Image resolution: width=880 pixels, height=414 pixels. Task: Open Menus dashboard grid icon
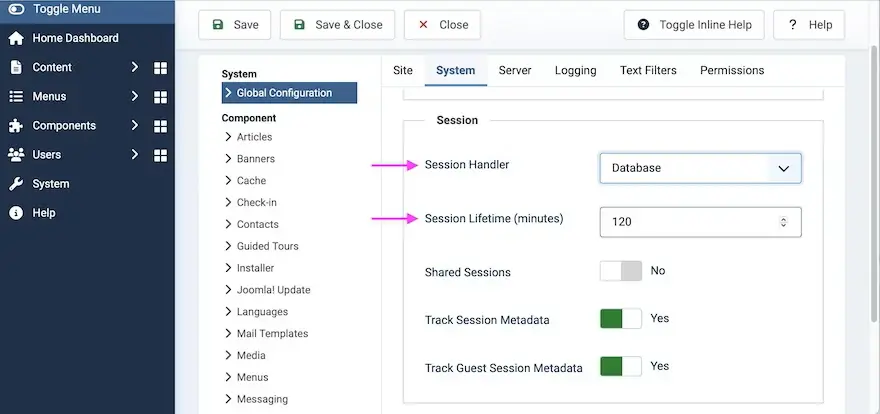[160, 97]
